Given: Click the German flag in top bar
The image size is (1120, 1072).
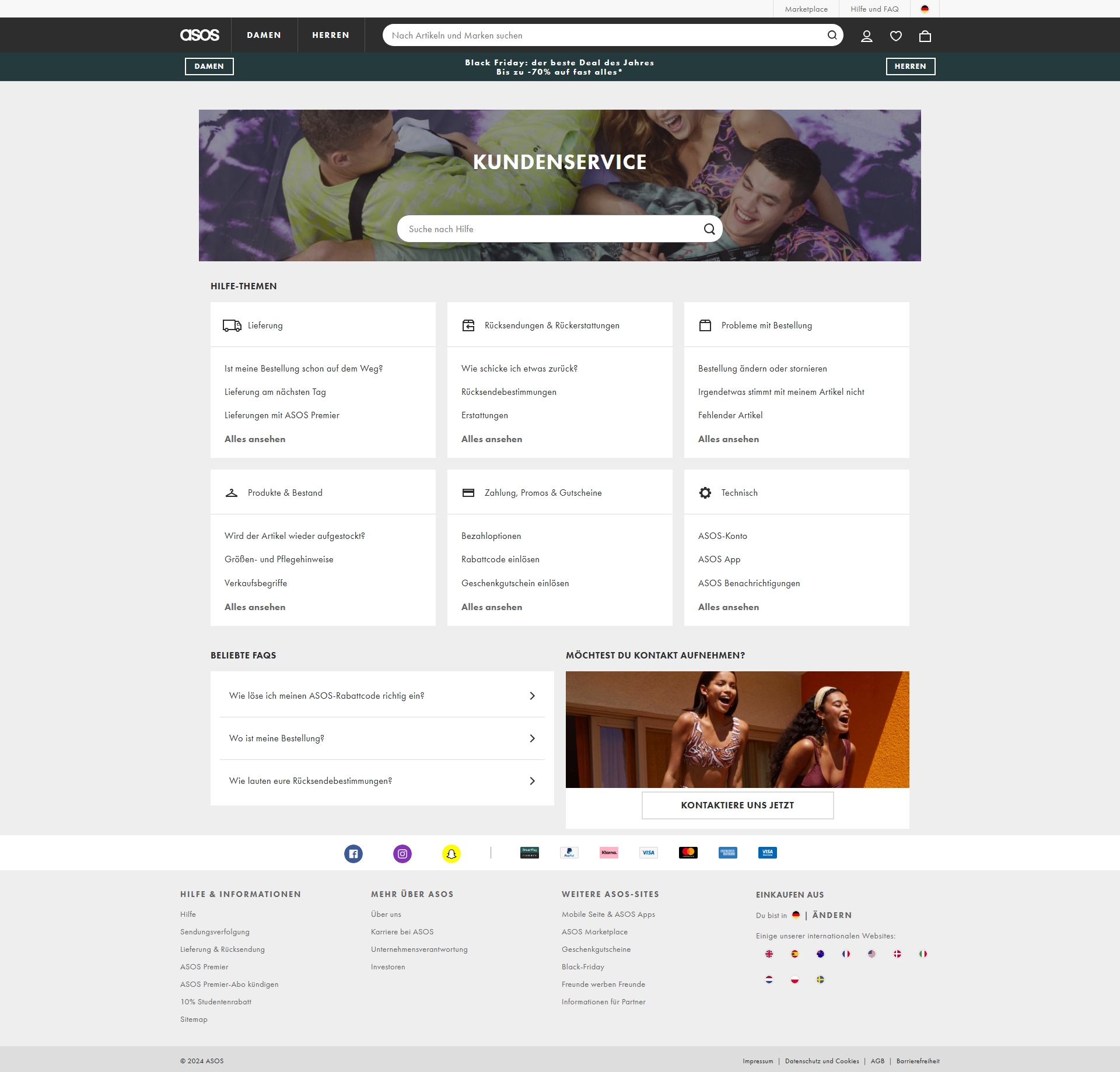Looking at the screenshot, I should click(x=925, y=9).
